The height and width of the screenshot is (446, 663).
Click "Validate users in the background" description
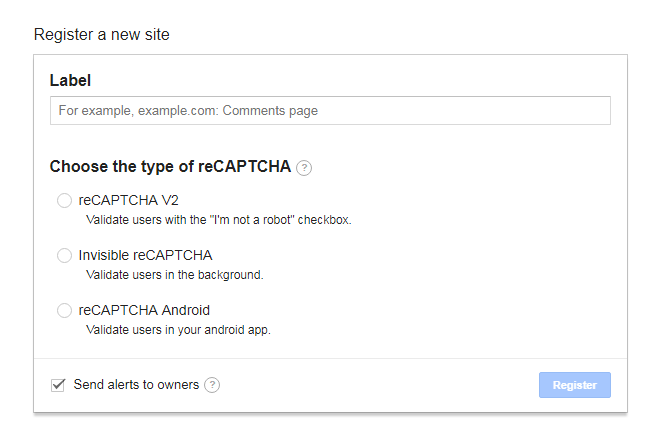pyautogui.click(x=175, y=275)
